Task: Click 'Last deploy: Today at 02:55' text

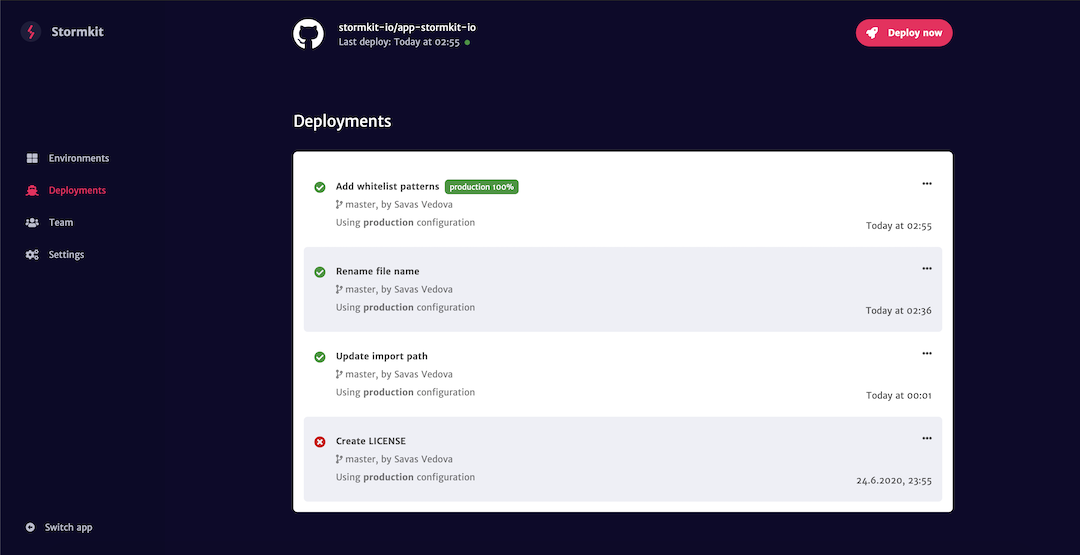Action: (x=399, y=42)
